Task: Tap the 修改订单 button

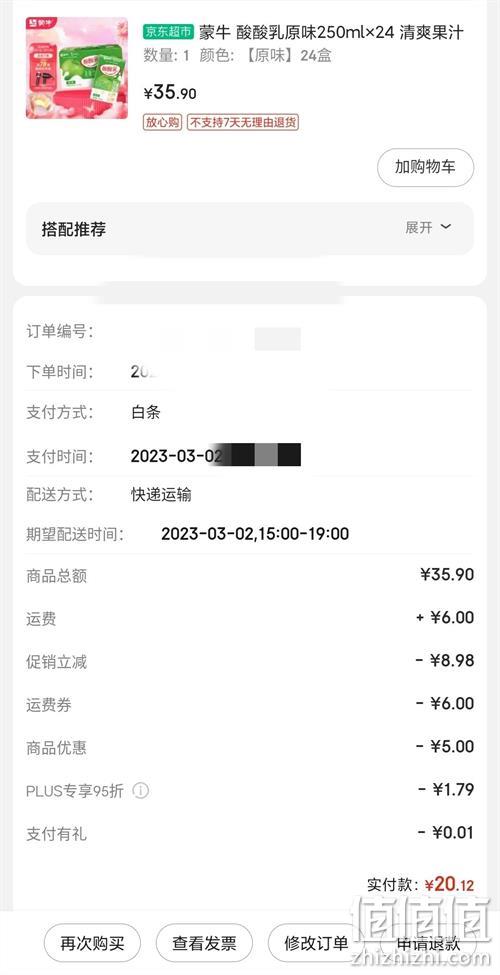Action: (316, 943)
